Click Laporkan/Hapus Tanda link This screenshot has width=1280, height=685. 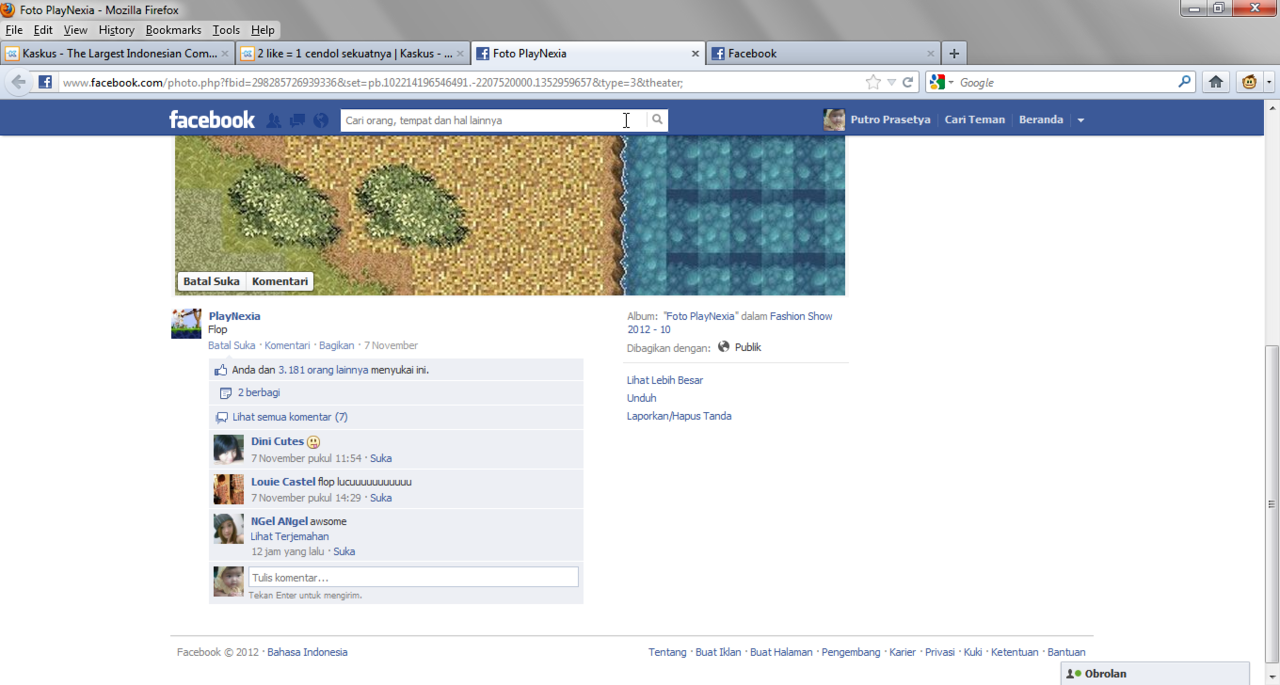[679, 416]
